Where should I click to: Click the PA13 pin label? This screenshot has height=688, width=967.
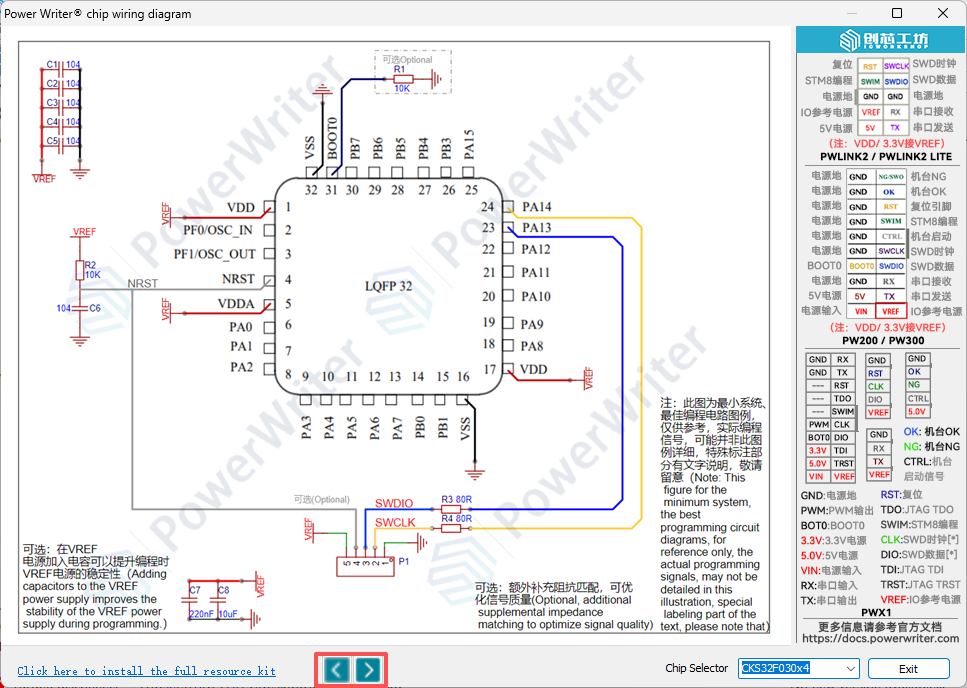click(x=537, y=228)
